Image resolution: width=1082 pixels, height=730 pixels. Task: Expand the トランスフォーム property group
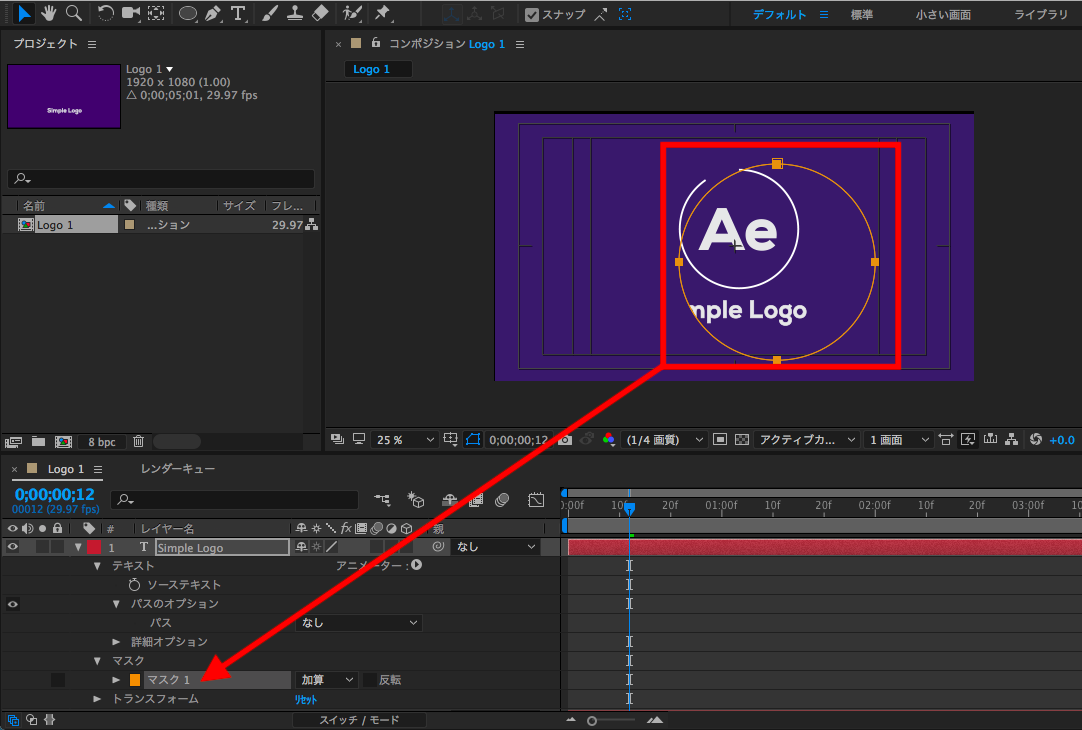[x=97, y=699]
